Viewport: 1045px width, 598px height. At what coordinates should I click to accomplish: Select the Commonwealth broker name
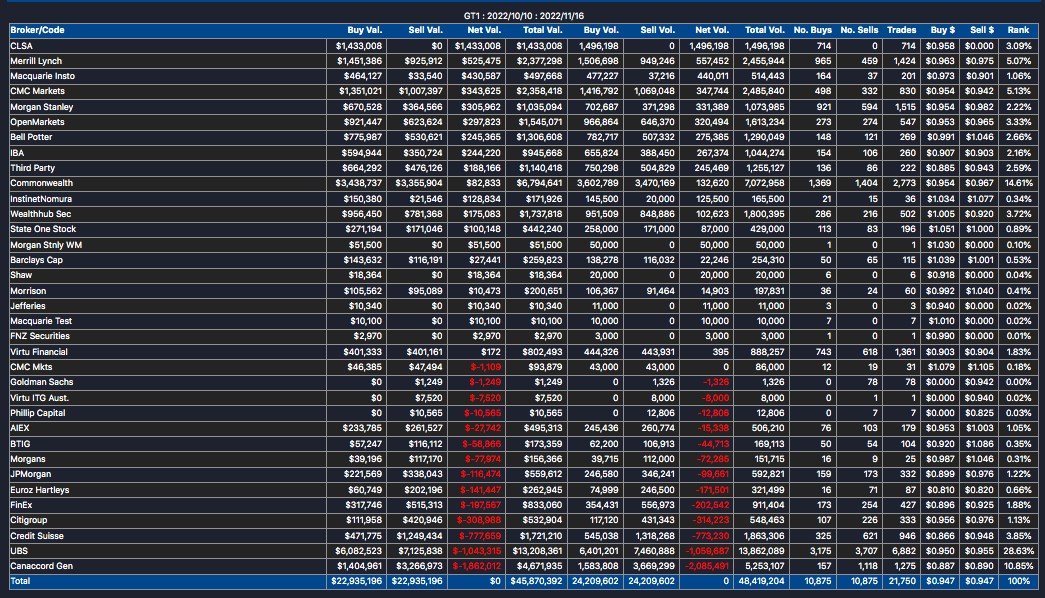pos(41,183)
